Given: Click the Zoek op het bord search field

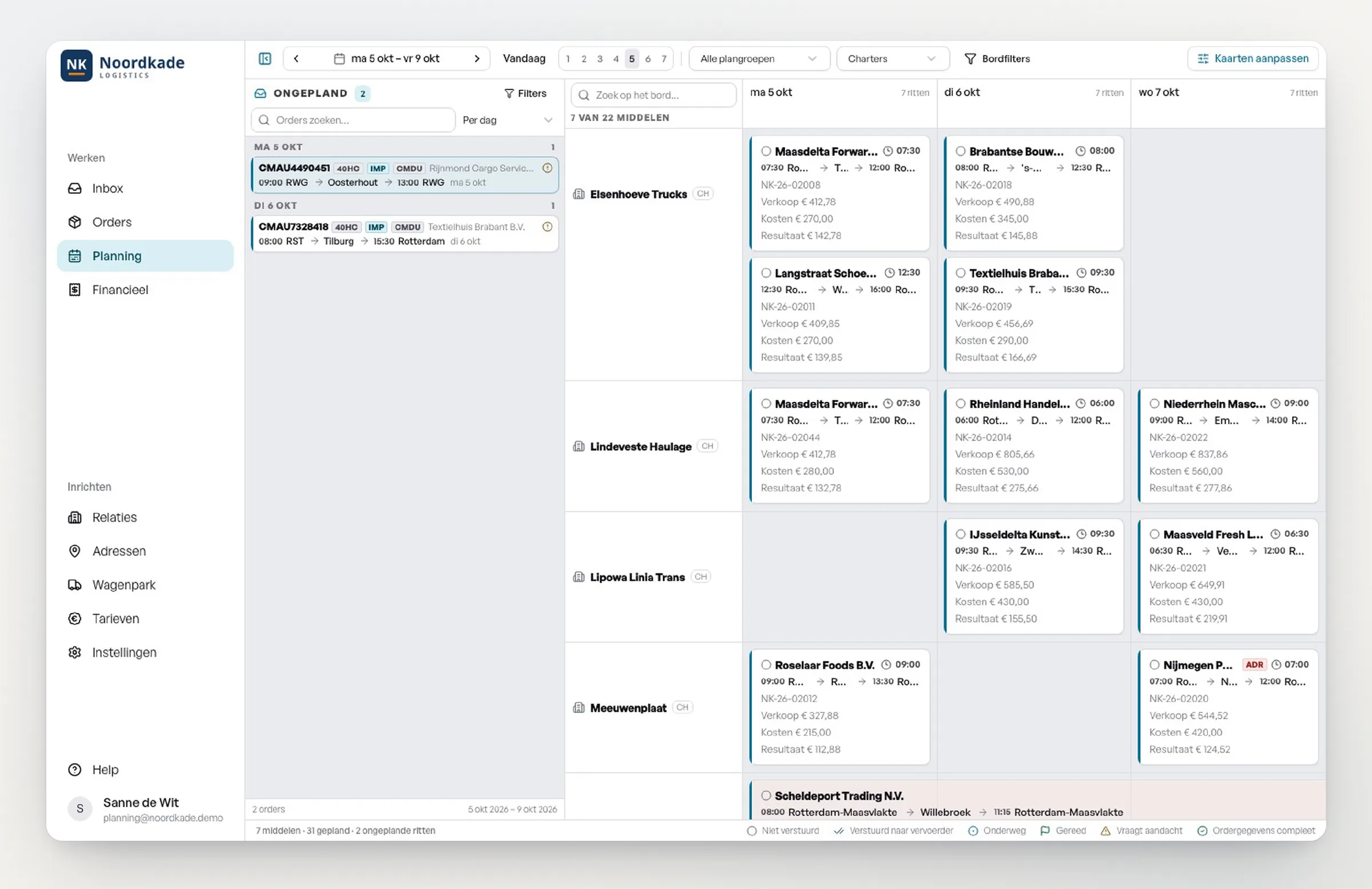Looking at the screenshot, I should [x=654, y=95].
